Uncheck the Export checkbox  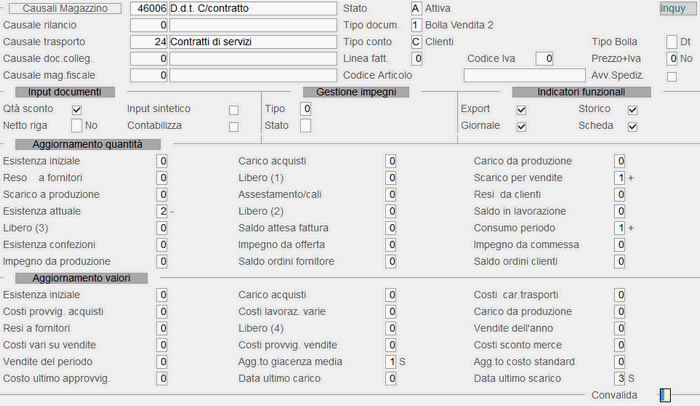[521, 110]
